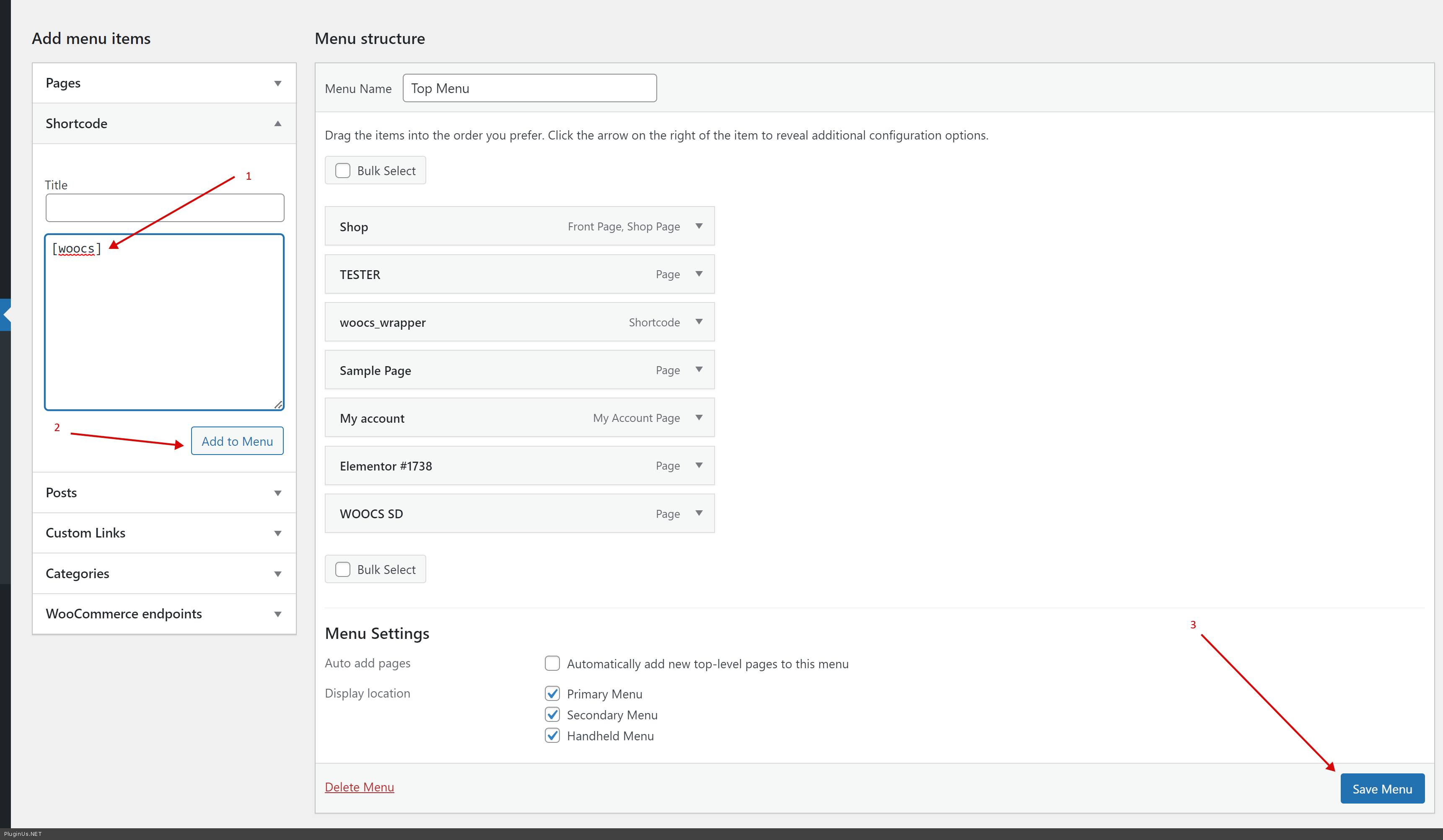Image resolution: width=1443 pixels, height=840 pixels.
Task: Expand WOOCS SD item arrow
Action: pyautogui.click(x=699, y=513)
